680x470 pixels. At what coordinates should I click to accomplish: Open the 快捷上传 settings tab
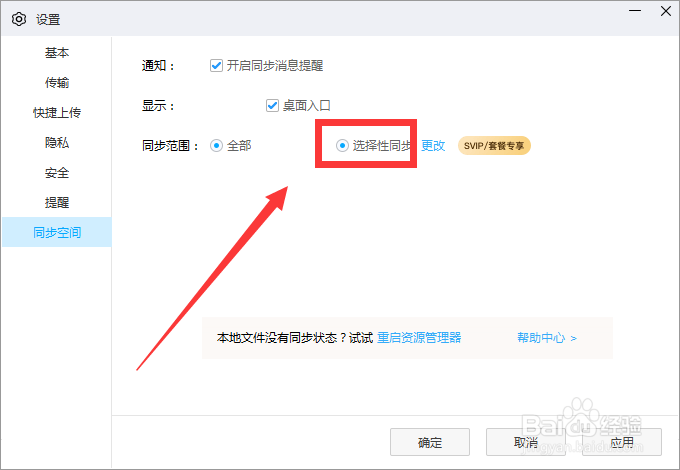point(57,112)
